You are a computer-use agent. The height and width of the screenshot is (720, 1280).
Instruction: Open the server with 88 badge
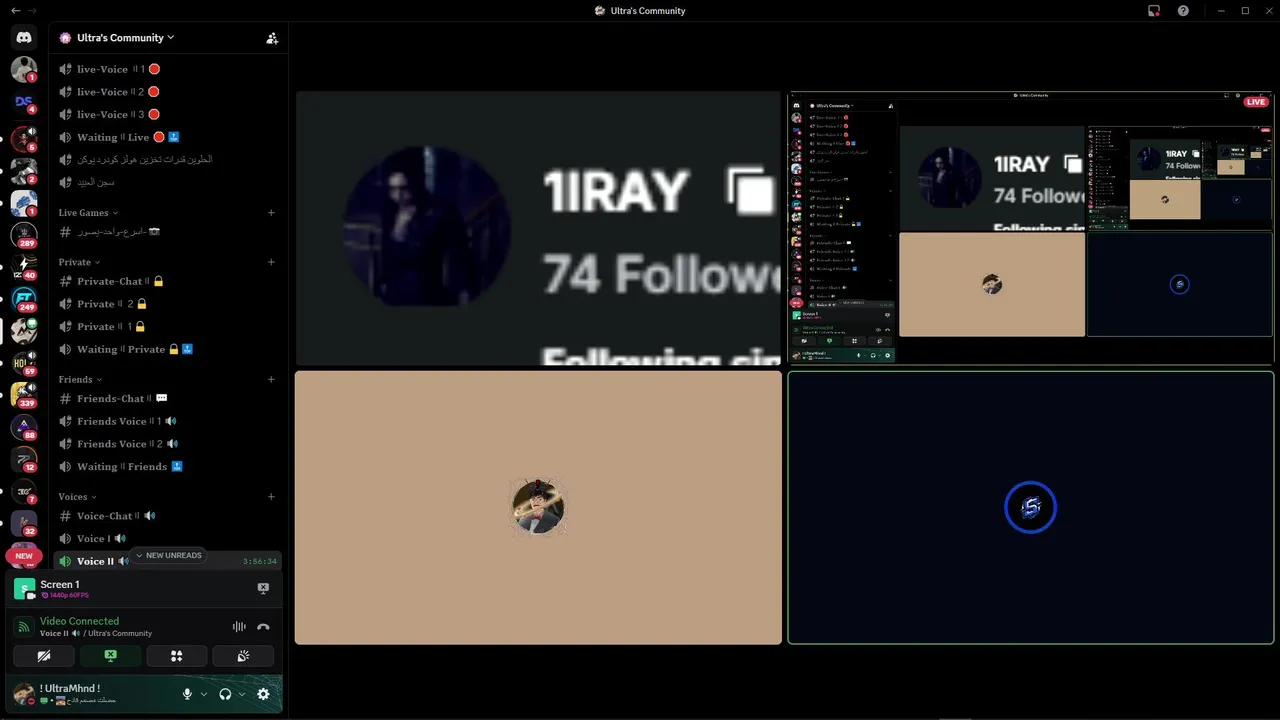24,427
